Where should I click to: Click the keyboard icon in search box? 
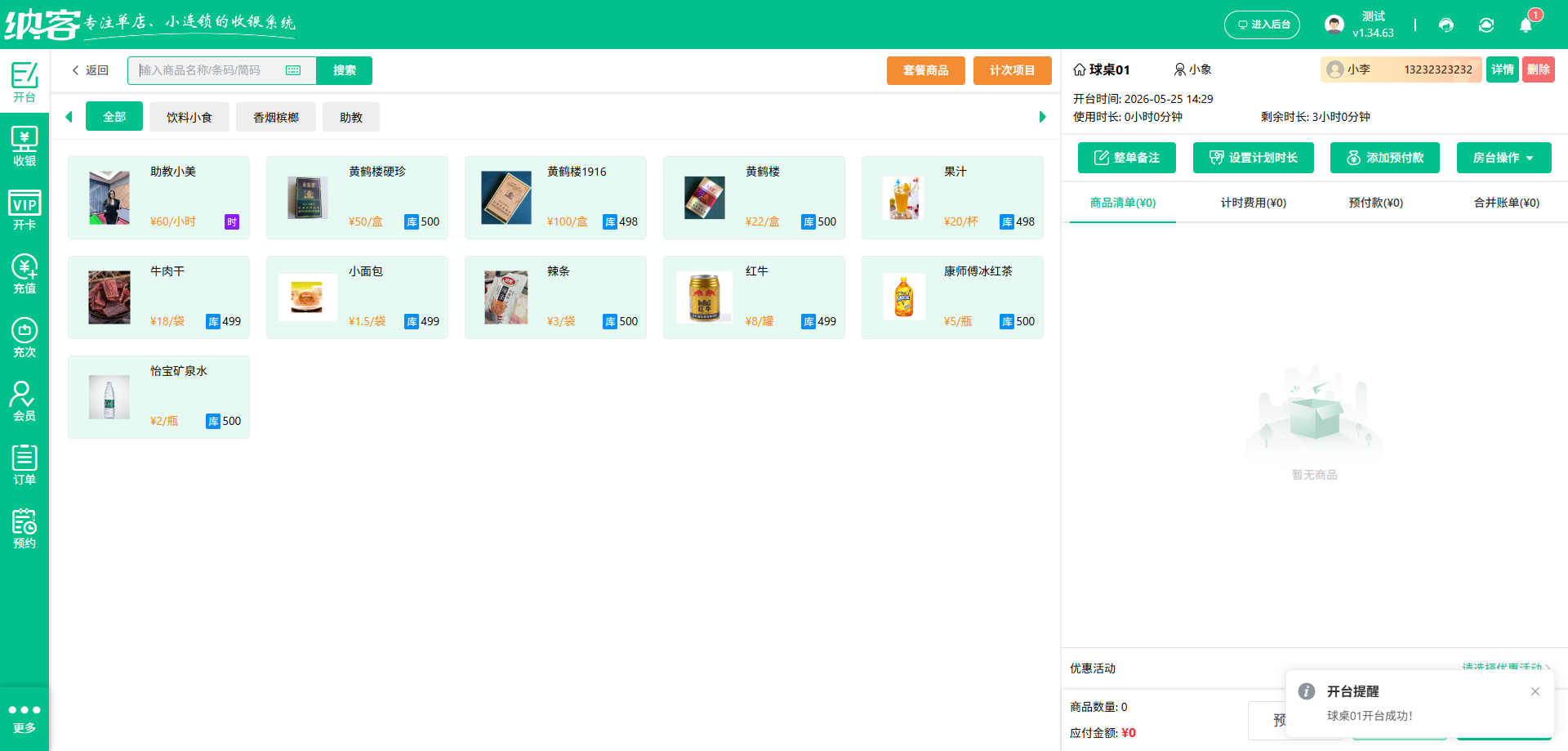[x=293, y=70]
